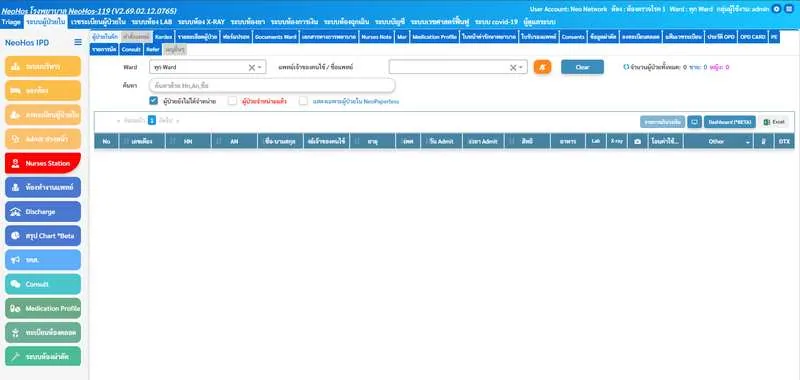The height and width of the screenshot is (380, 800).
Task: Open Dashboard (*BETA)
Action: tap(730, 122)
